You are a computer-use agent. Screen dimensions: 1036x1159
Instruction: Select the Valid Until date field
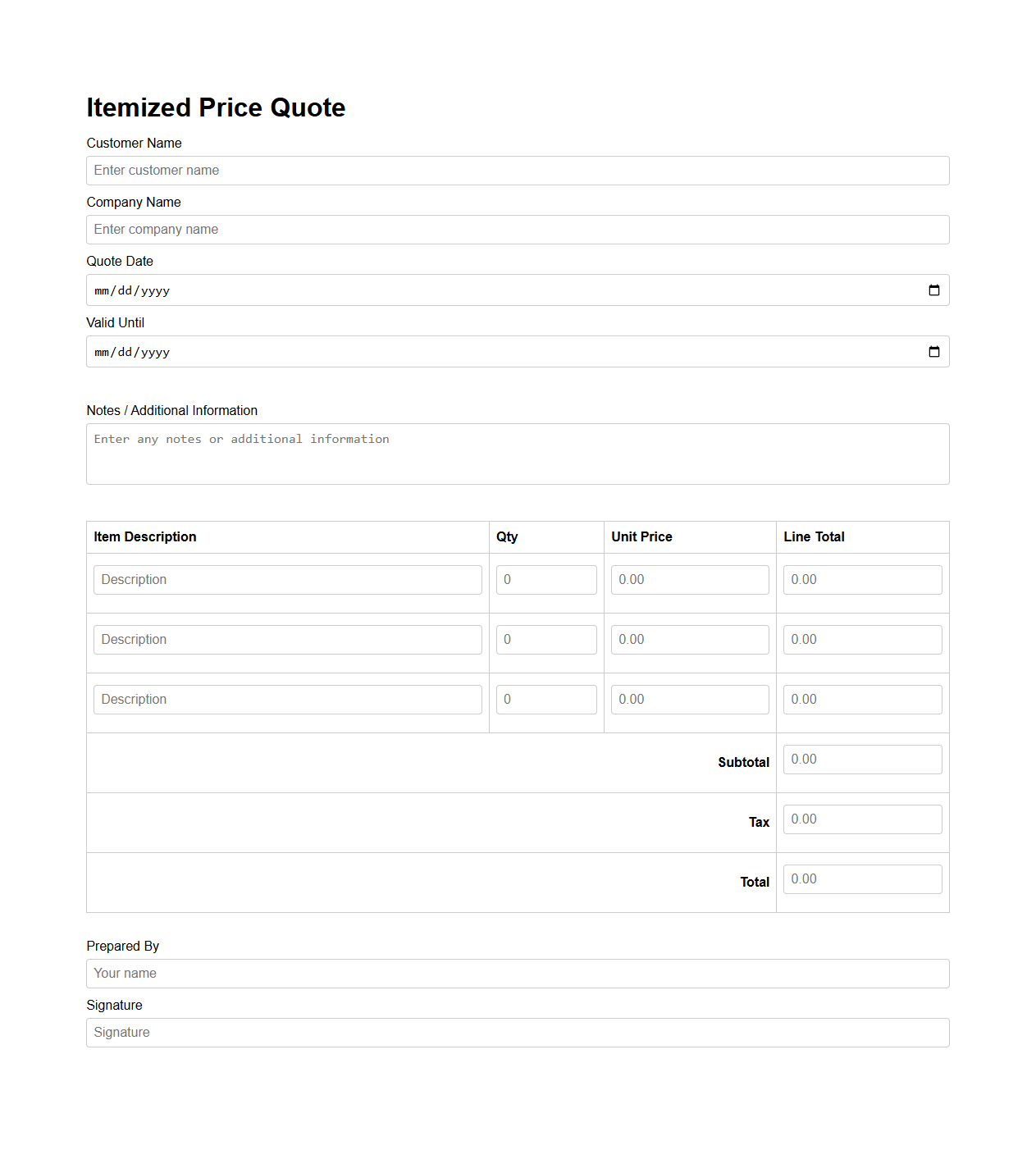(410, 351)
